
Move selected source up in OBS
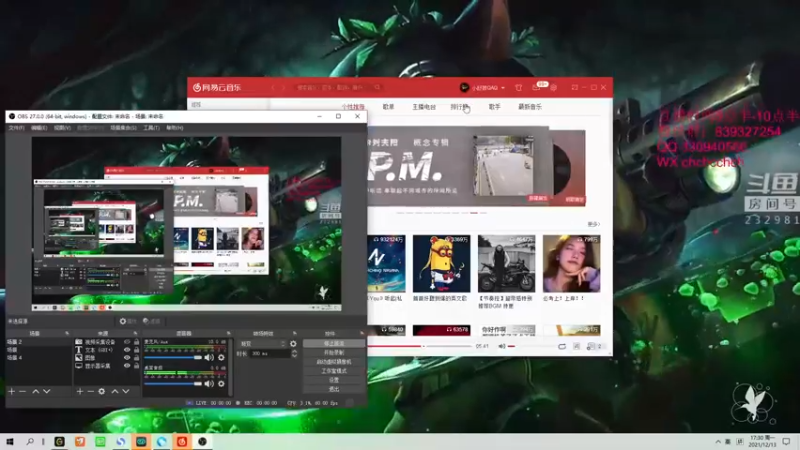(115, 391)
